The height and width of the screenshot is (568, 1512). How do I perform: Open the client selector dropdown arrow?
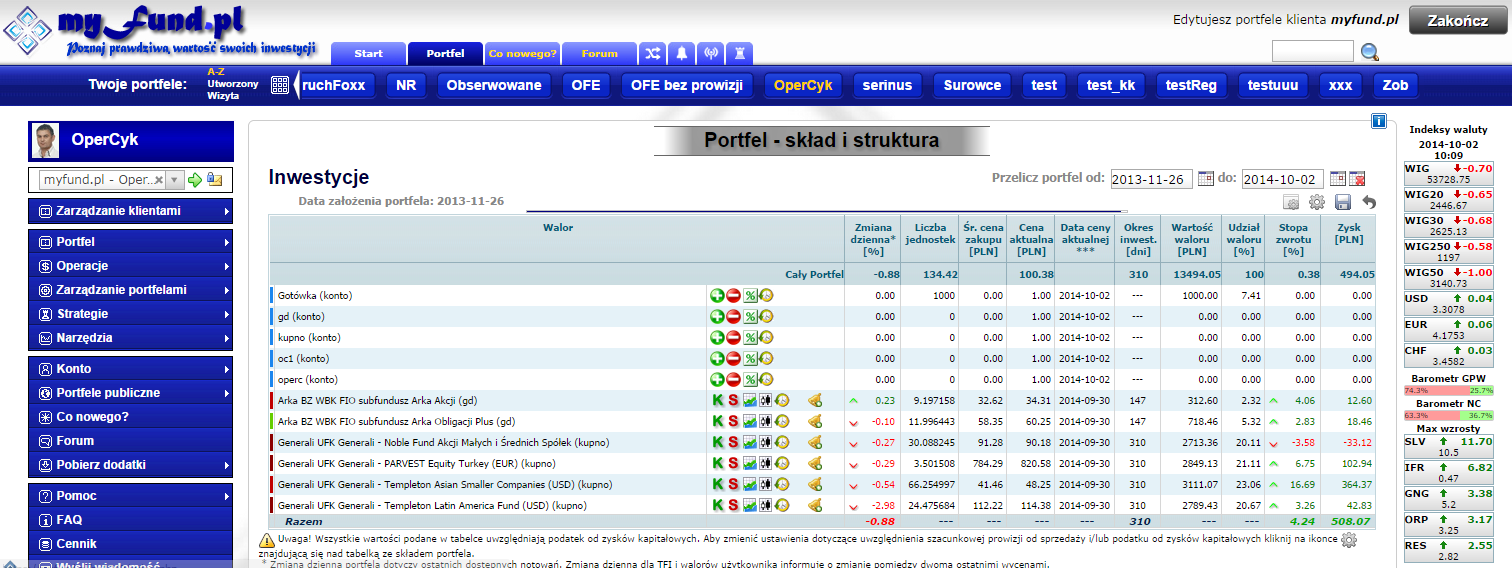coord(175,180)
